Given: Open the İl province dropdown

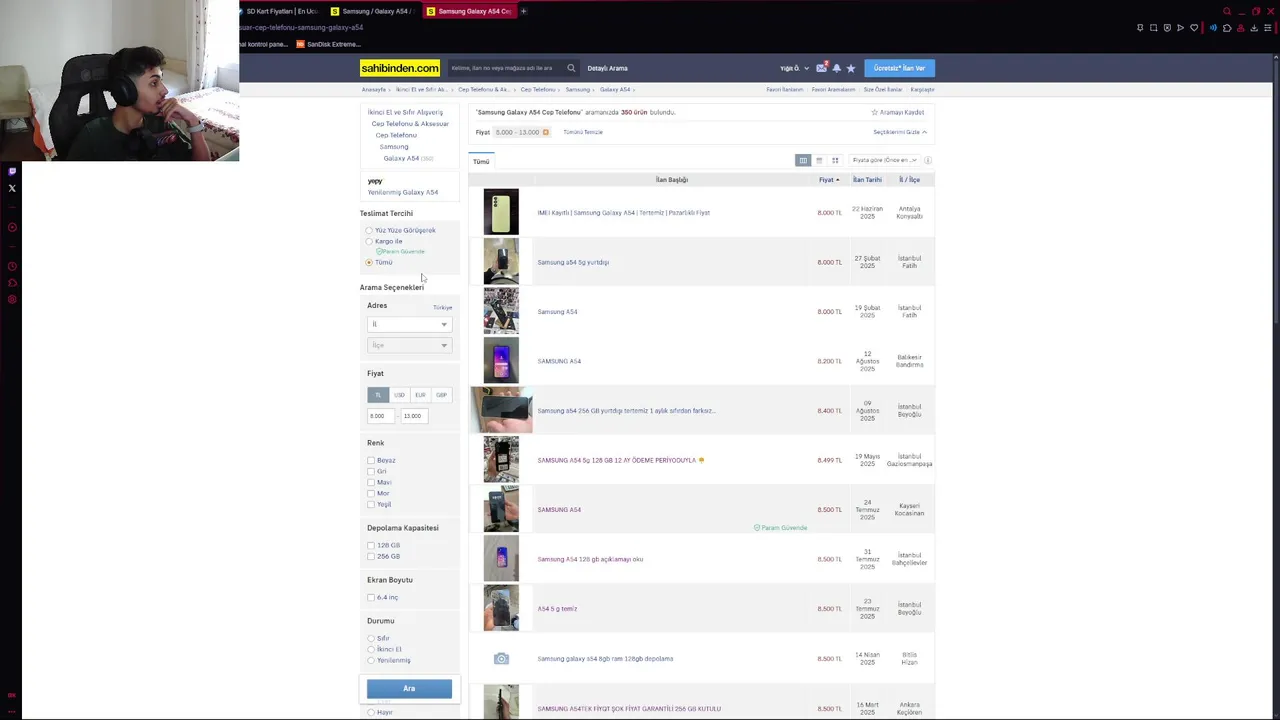Looking at the screenshot, I should pyautogui.click(x=409, y=324).
